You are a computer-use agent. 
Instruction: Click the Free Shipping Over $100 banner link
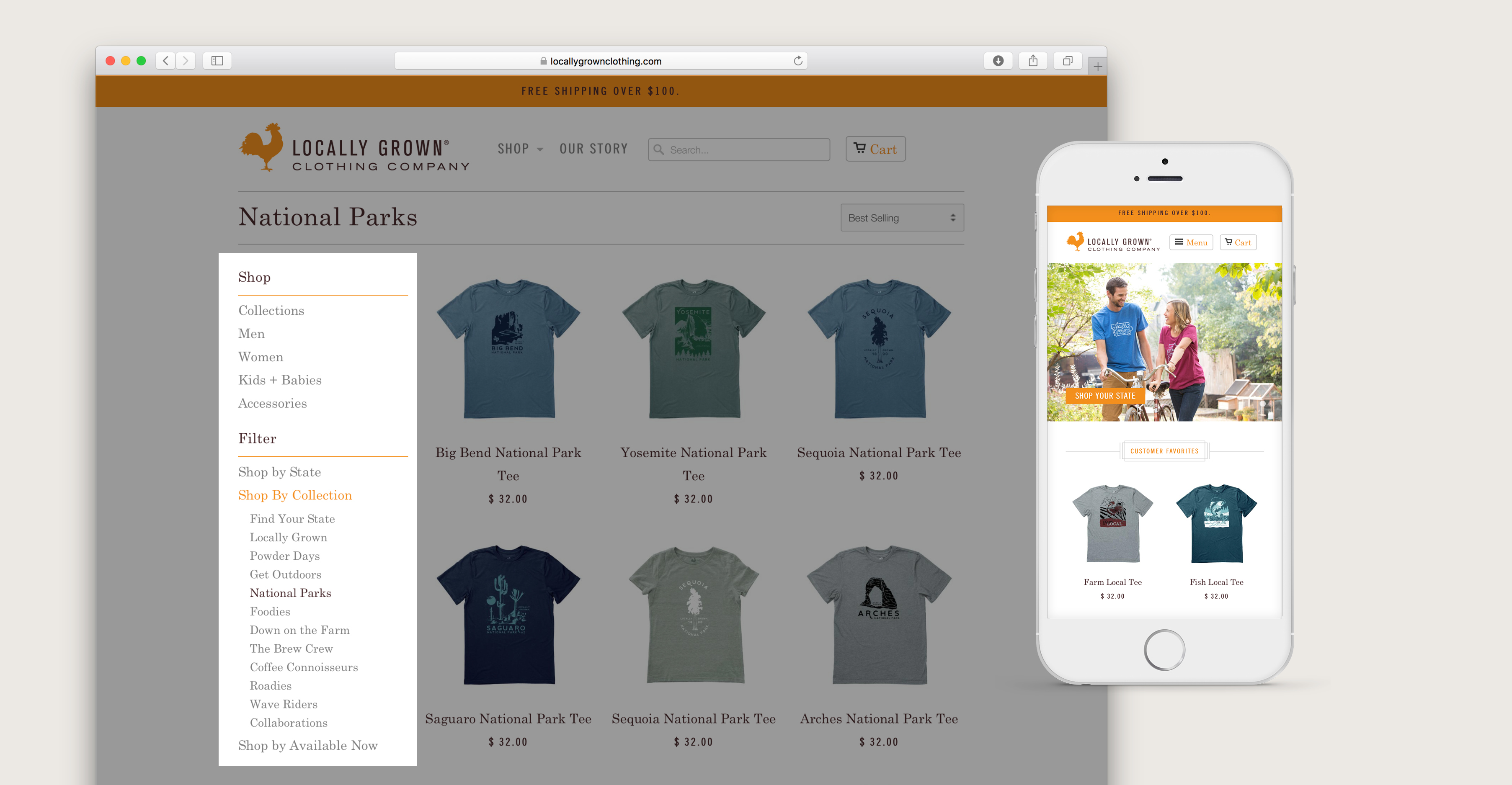[601, 90]
